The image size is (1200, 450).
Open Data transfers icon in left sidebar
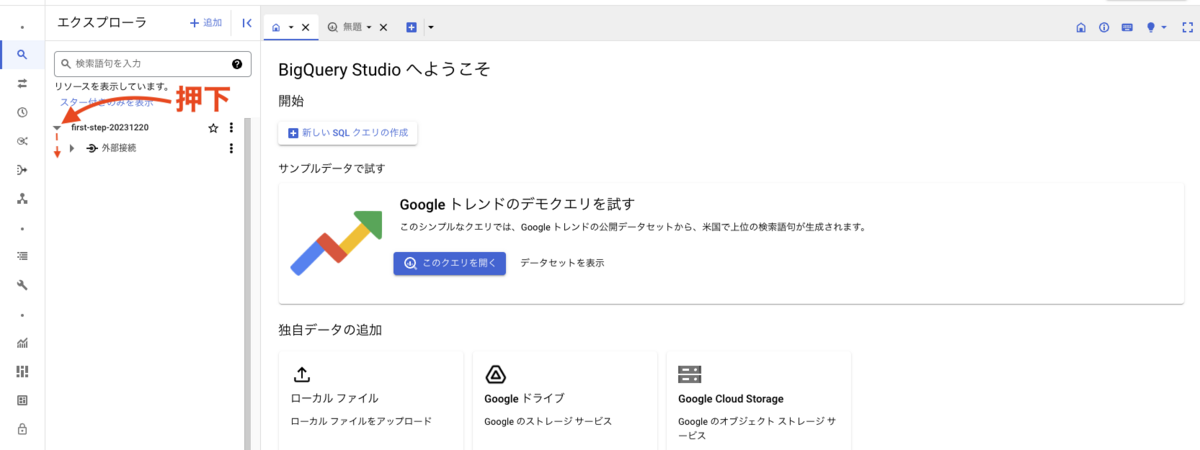22,83
